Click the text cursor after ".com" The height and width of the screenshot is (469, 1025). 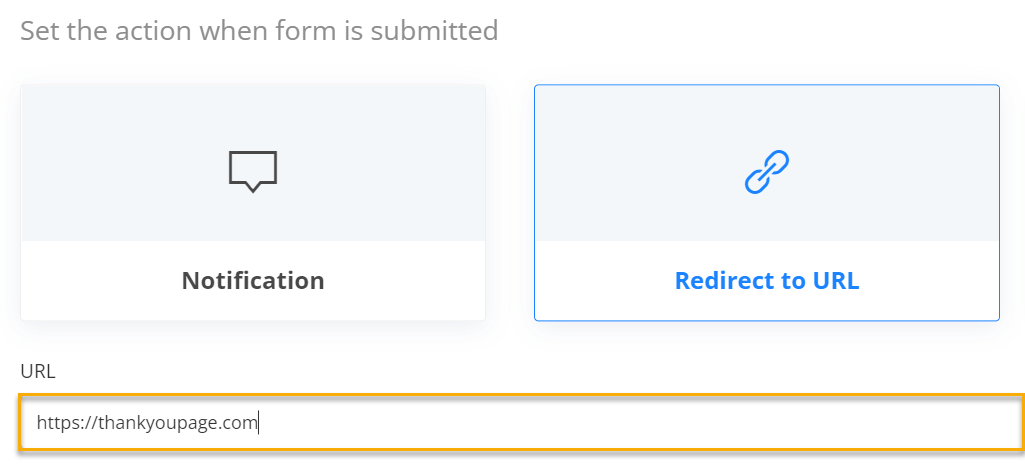click(x=260, y=423)
